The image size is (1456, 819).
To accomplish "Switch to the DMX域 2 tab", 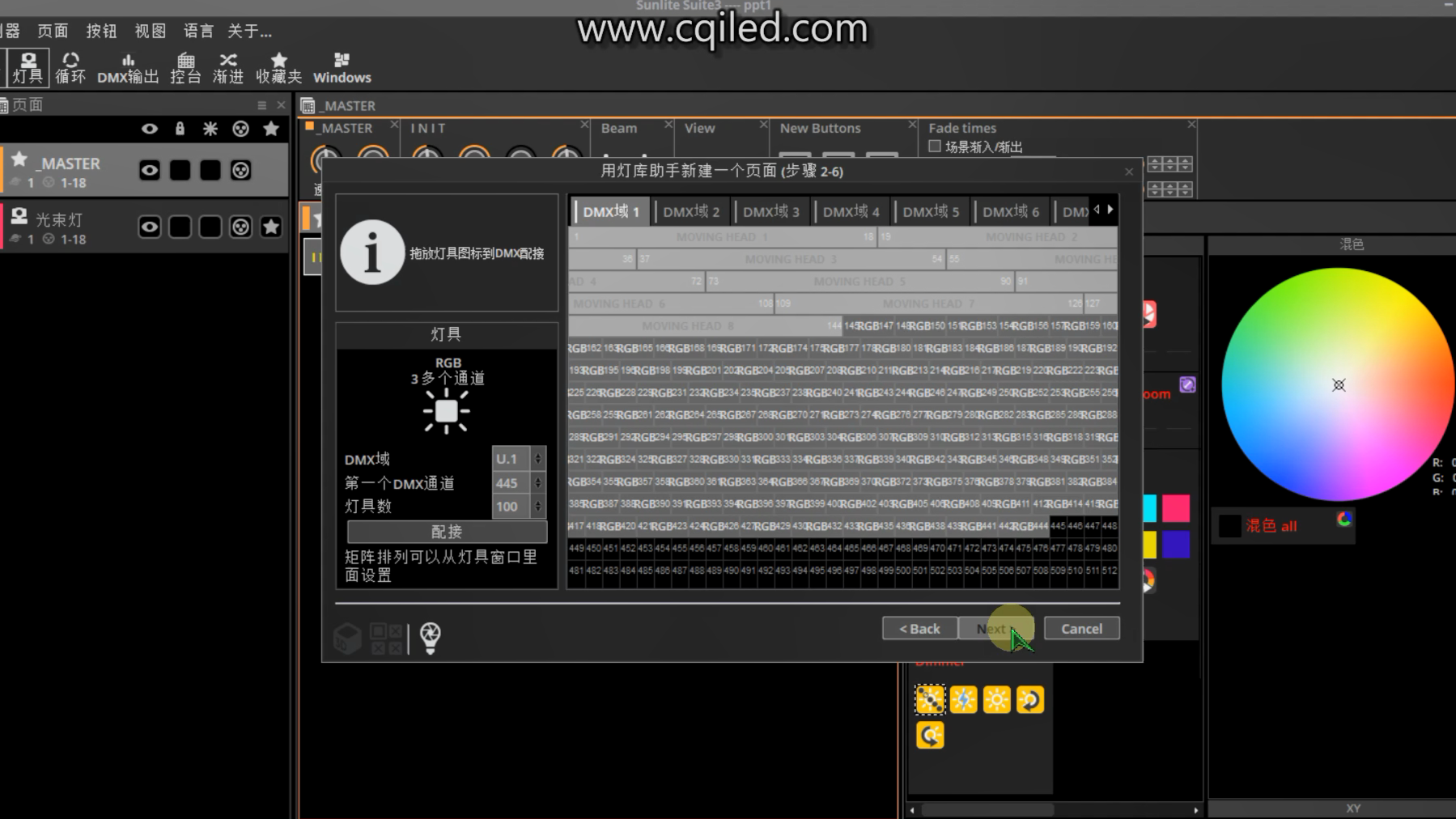I will pyautogui.click(x=690, y=211).
